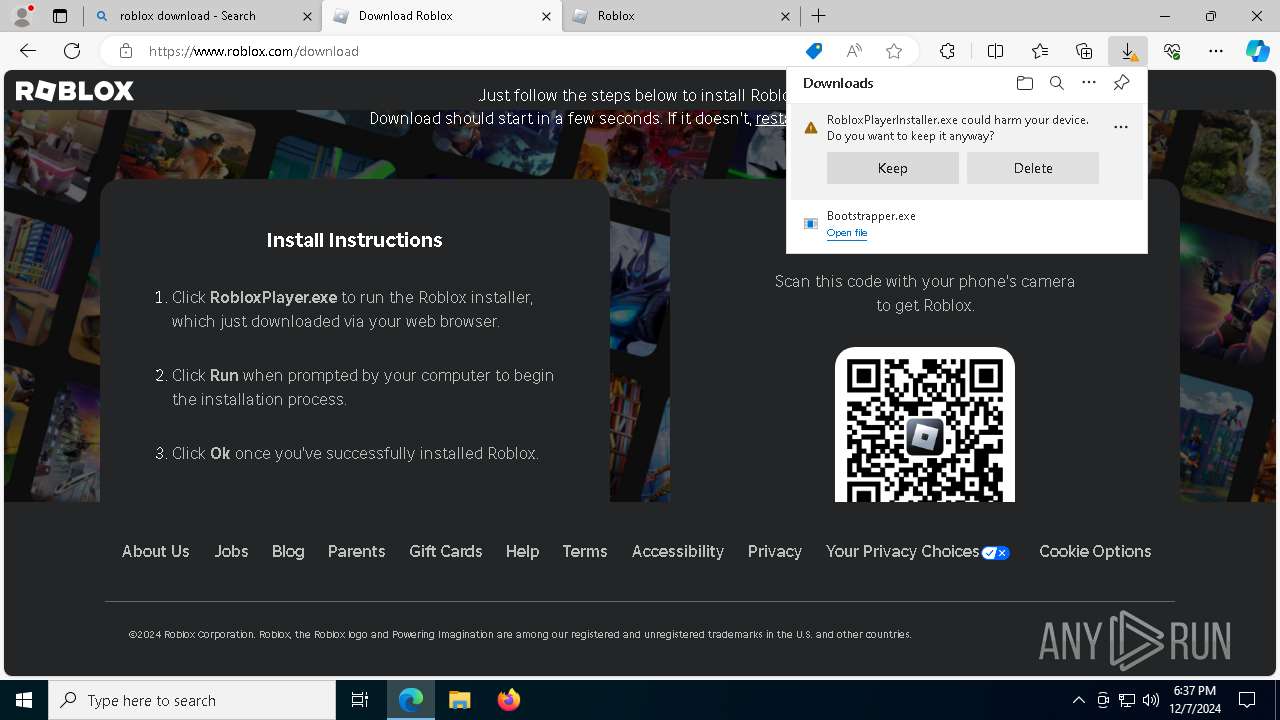1280x720 pixels.
Task: Open Your Privacy Choices link
Action: [918, 551]
